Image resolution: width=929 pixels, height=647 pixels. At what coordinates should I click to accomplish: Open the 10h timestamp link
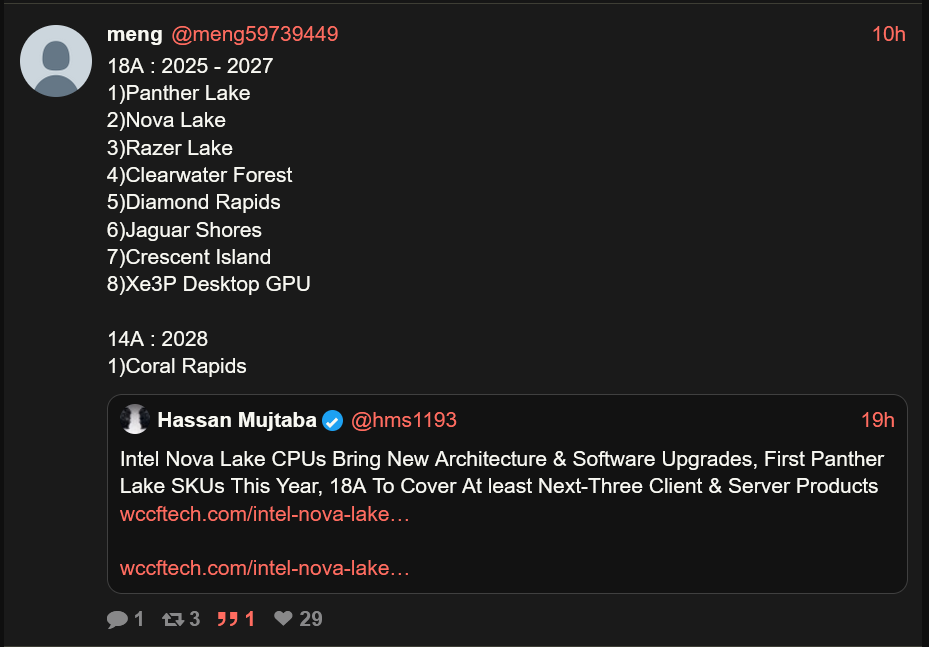click(888, 34)
